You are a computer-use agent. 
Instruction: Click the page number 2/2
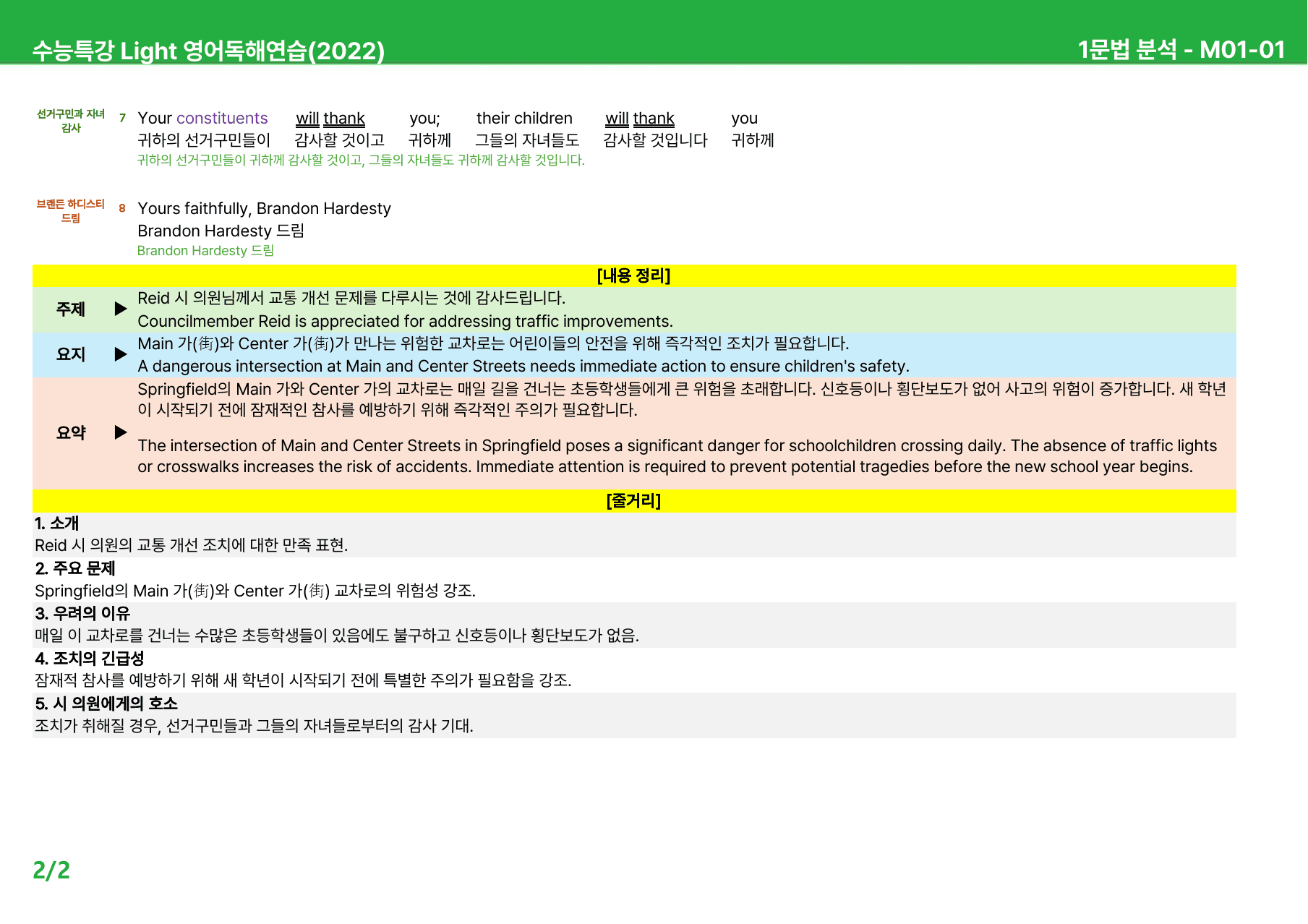point(51,870)
